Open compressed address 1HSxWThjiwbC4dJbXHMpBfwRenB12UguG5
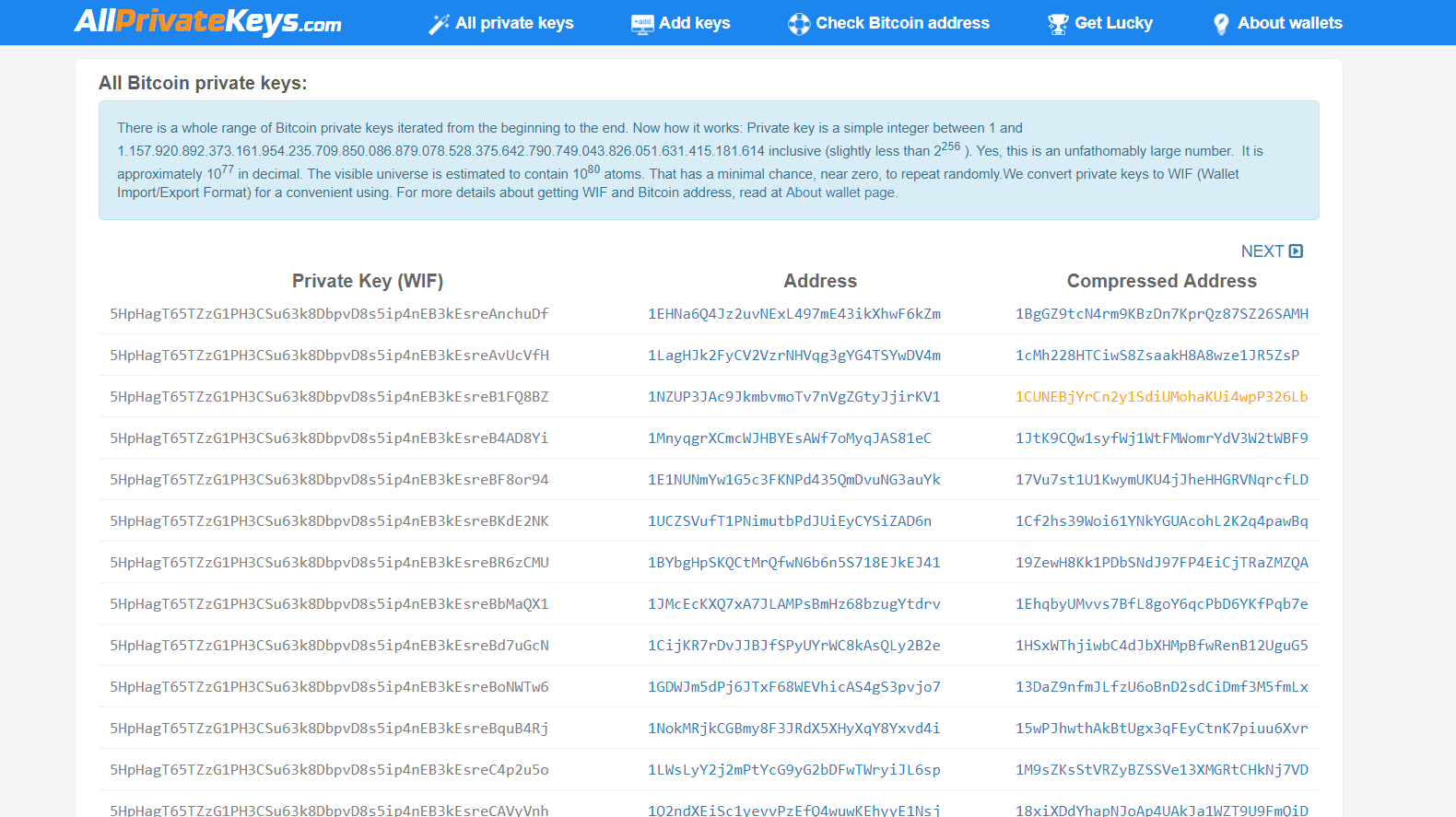Viewport: 1456px width, 817px height. pos(1162,646)
